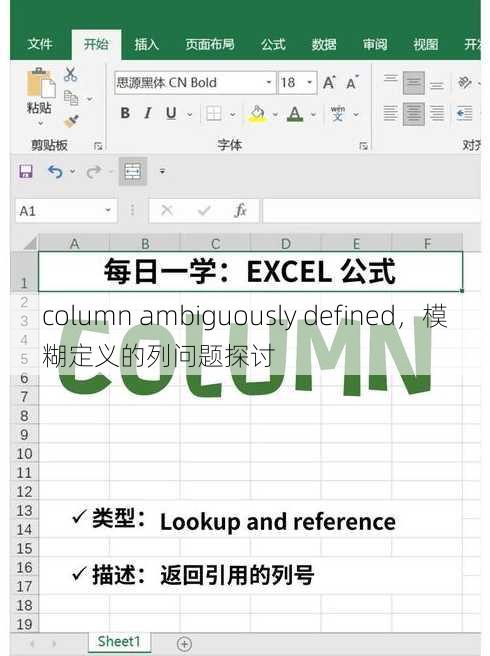Screen dimensions: 490x656
Task: Click the formula cancel X icon
Action: (167, 210)
